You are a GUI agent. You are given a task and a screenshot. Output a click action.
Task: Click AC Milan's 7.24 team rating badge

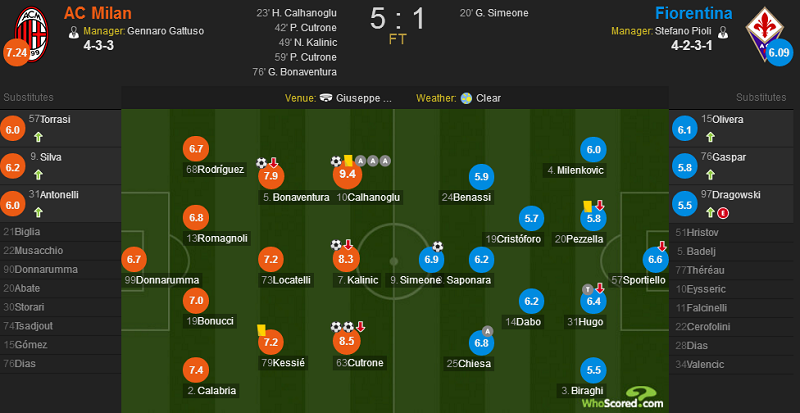(x=16, y=54)
